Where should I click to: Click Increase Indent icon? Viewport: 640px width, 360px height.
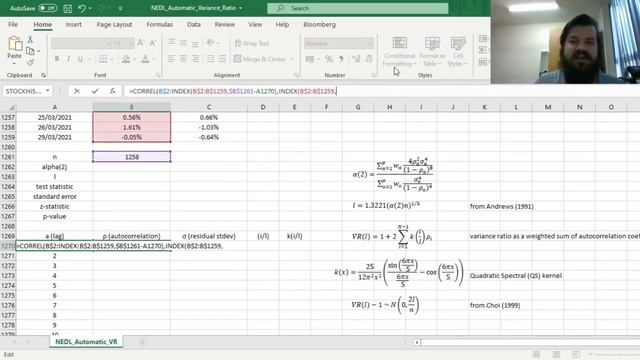[x=222, y=59]
